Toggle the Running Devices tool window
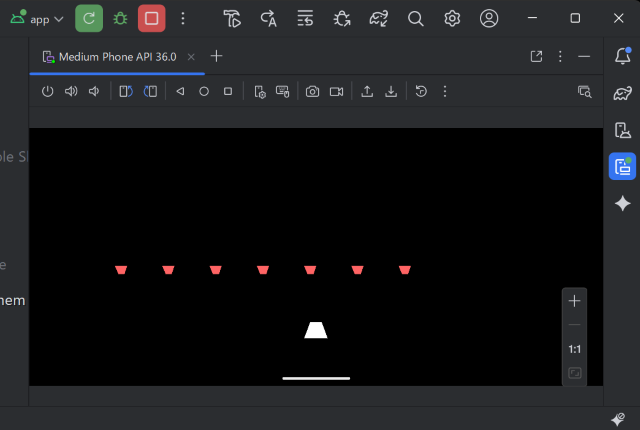640x430 pixels. (622, 166)
